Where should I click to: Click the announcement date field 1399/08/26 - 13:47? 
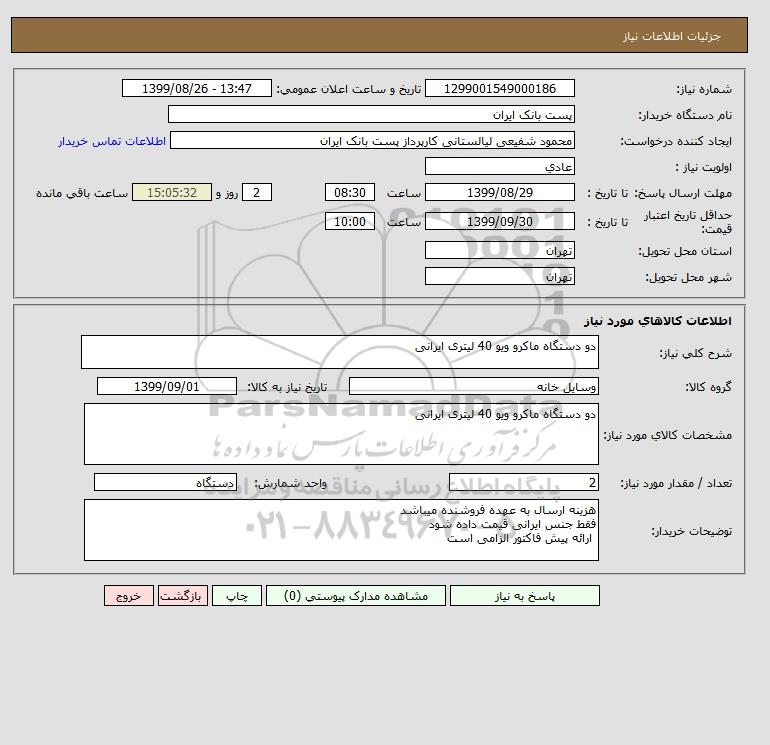197,88
